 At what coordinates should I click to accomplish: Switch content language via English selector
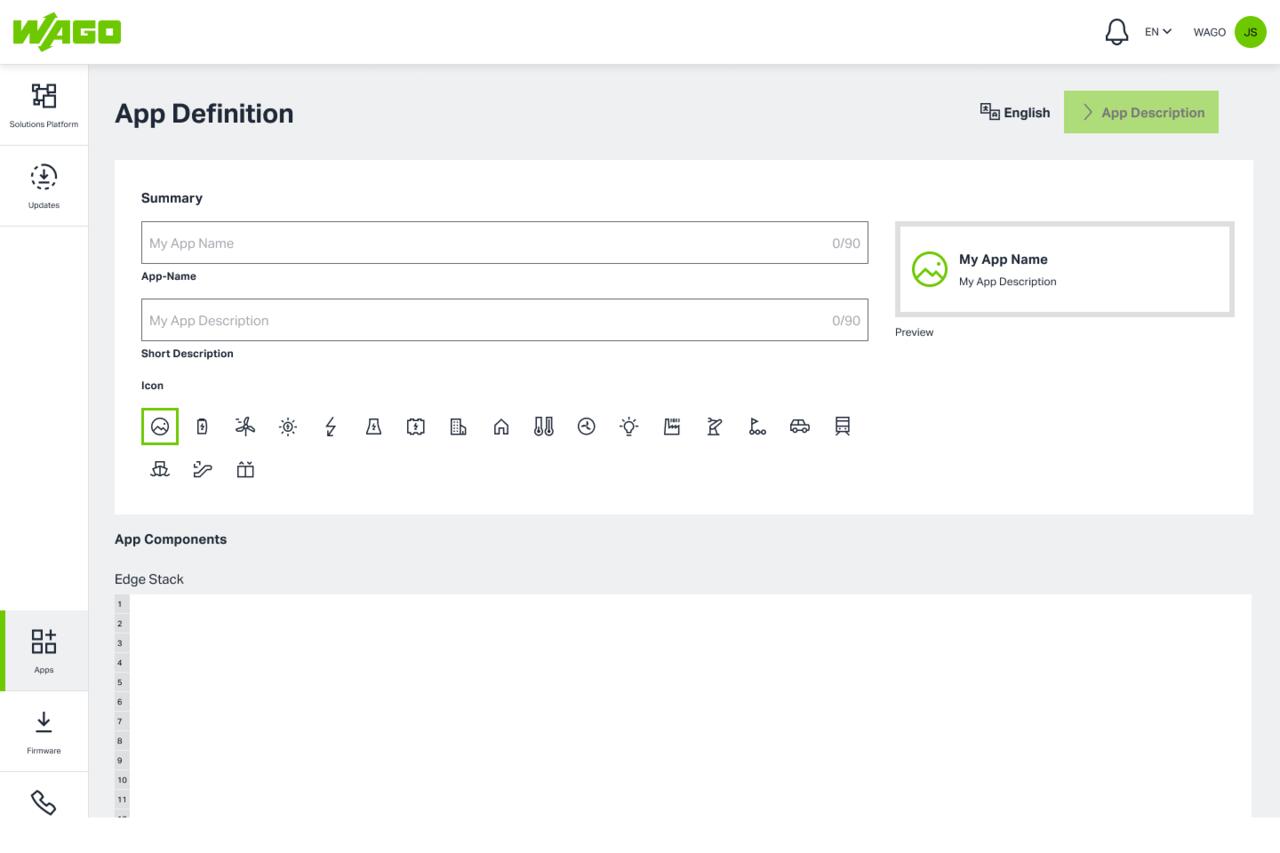1015,113
